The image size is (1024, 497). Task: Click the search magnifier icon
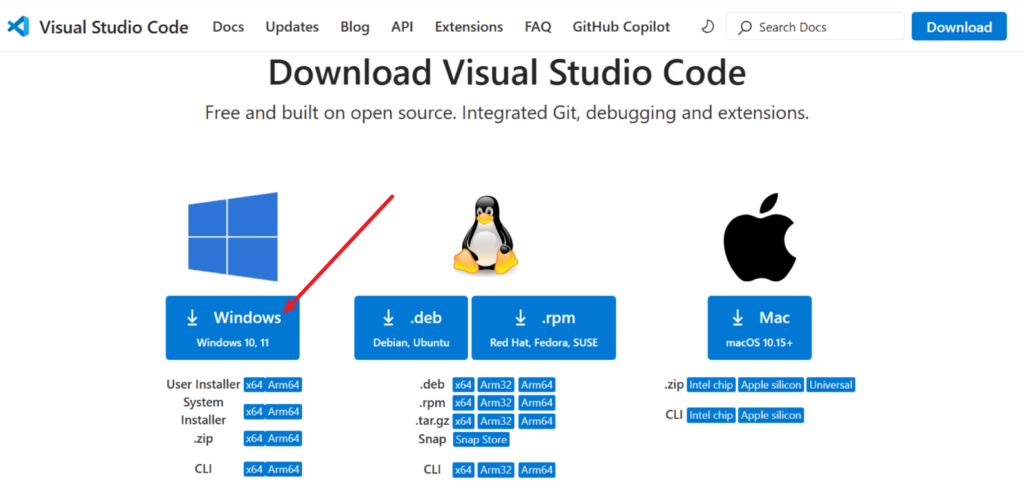744,27
